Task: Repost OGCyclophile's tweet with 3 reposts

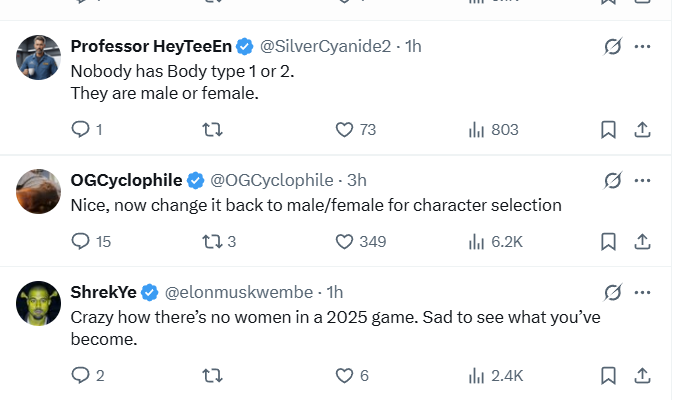Action: click(212, 241)
